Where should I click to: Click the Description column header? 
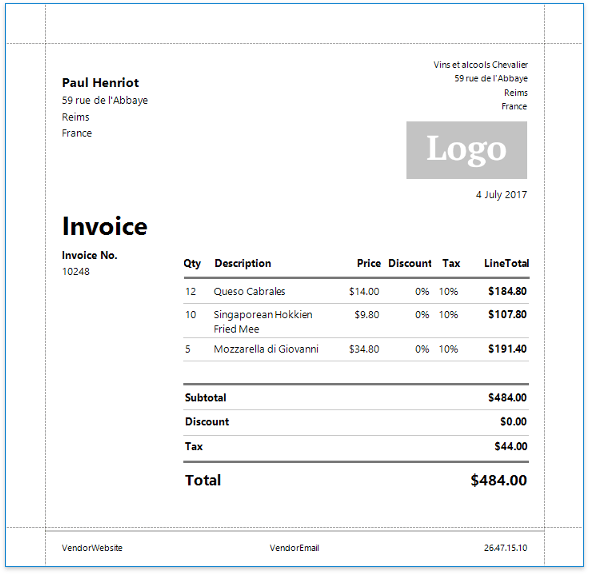[243, 263]
